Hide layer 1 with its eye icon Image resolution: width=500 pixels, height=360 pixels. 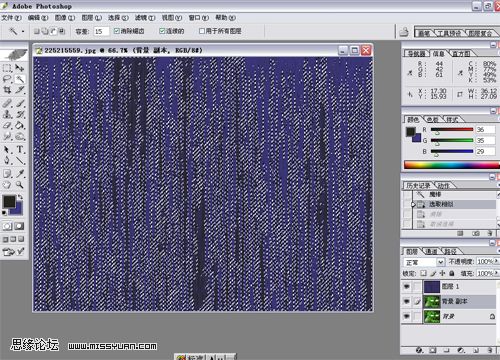point(406,286)
